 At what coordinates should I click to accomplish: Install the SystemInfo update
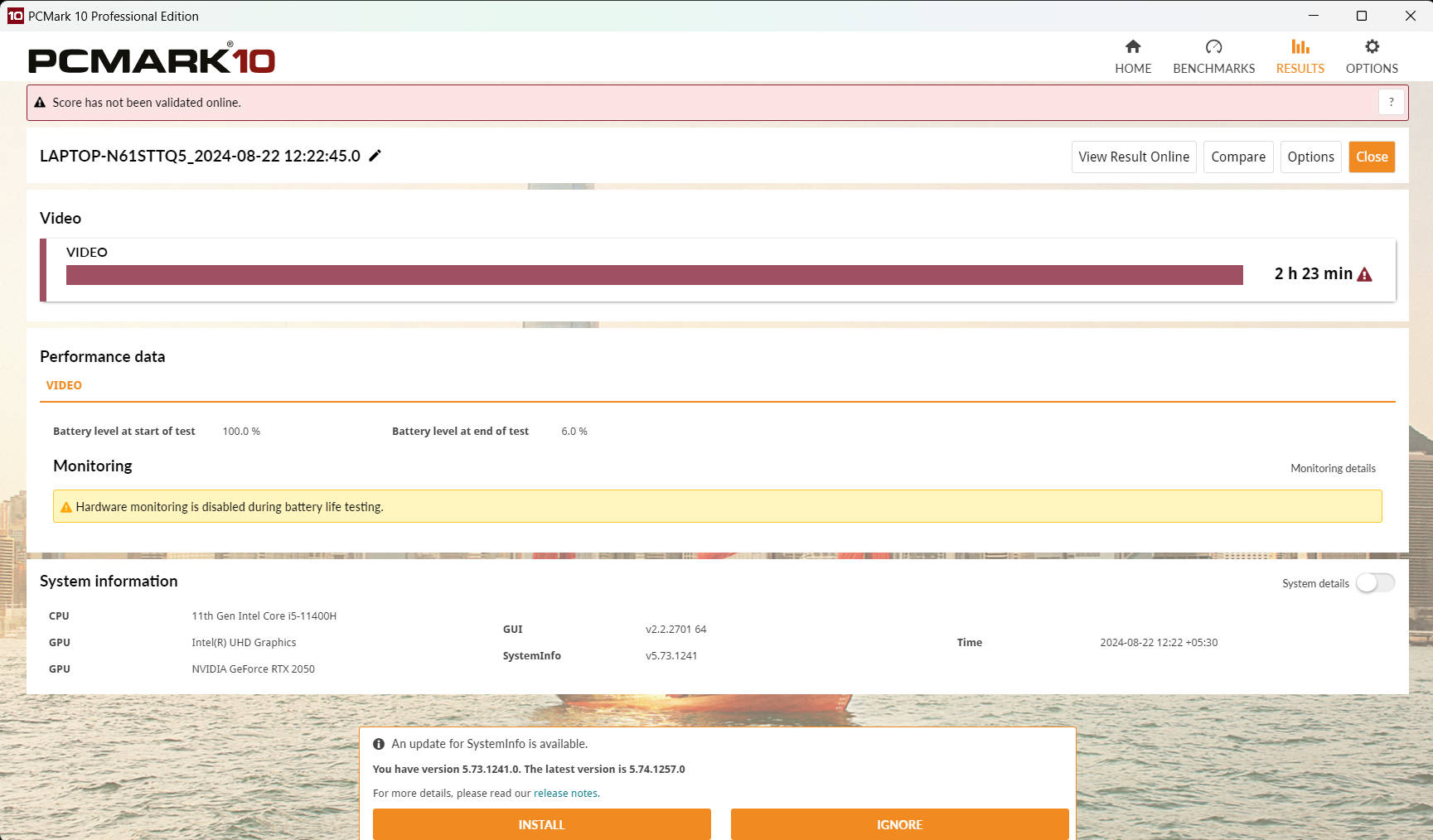click(x=541, y=824)
